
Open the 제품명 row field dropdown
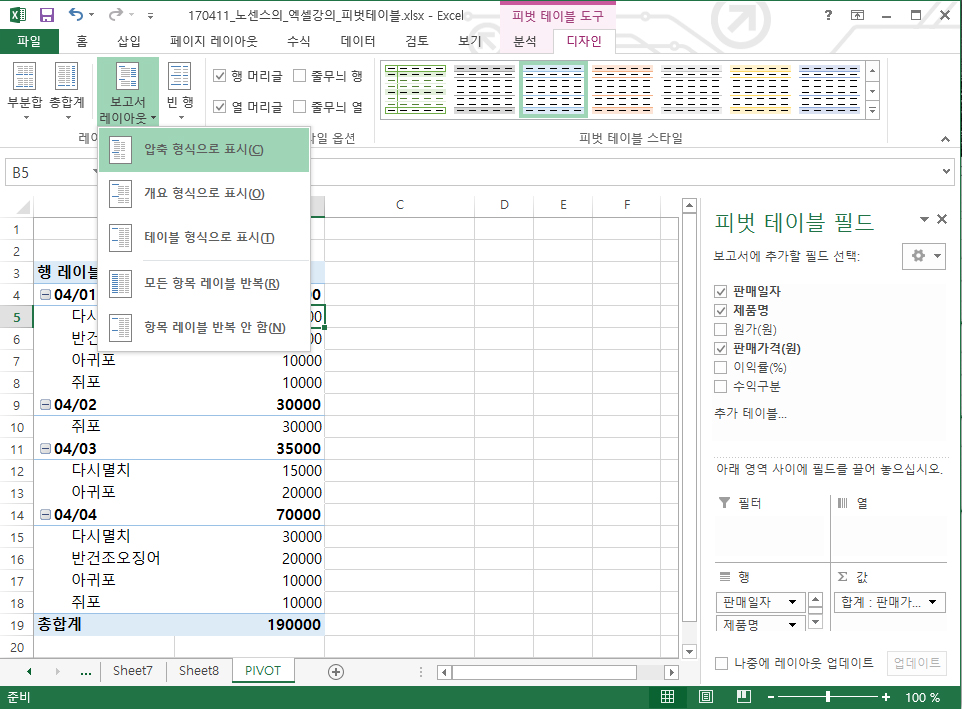(792, 624)
